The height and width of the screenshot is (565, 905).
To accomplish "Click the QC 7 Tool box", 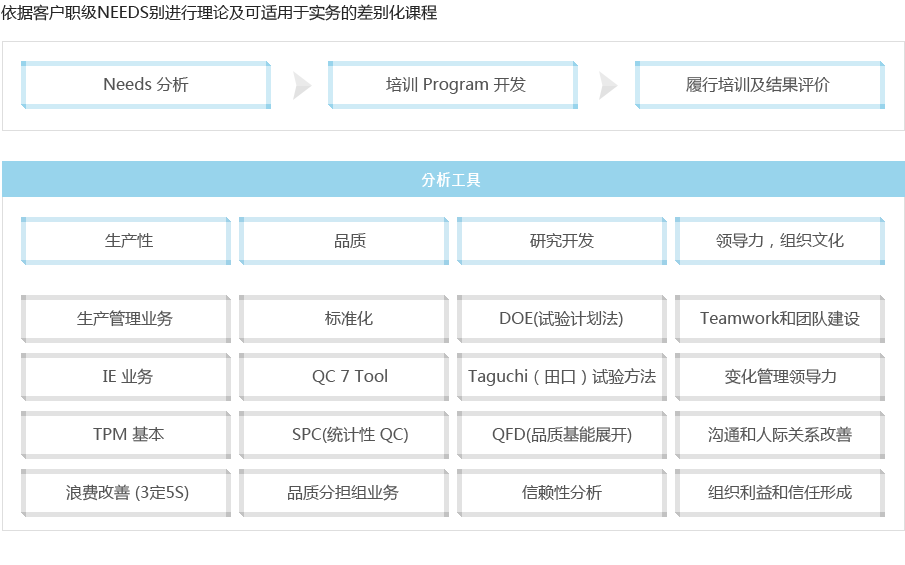I will pyautogui.click(x=344, y=377).
